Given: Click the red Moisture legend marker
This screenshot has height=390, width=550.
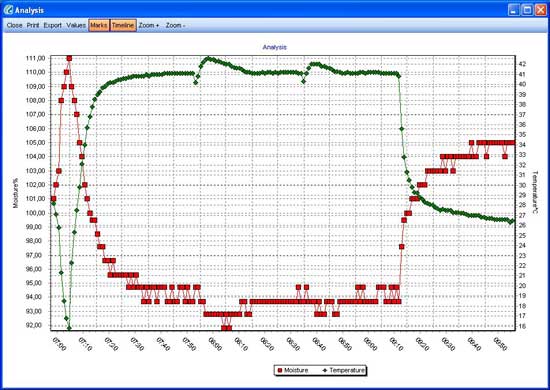Looking at the screenshot, I should (280, 370).
